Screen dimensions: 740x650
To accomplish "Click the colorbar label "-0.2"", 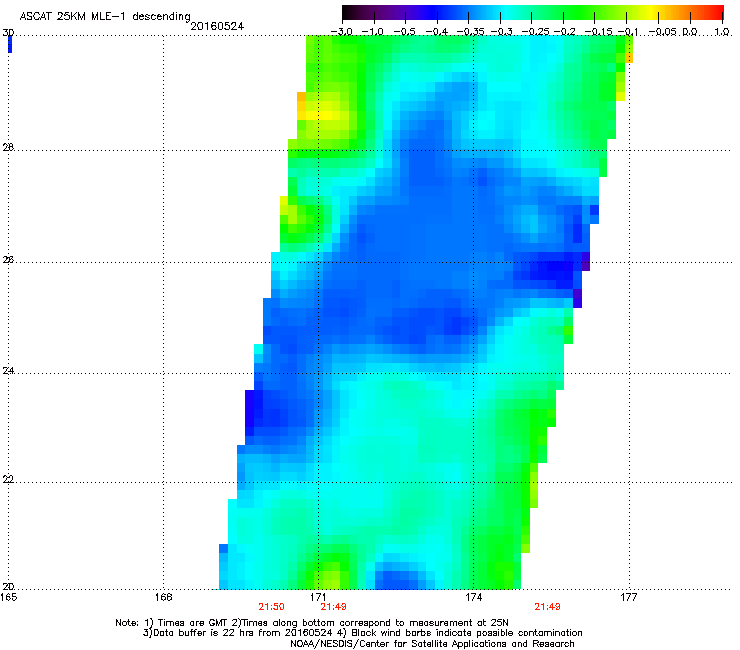I will pos(564,32).
